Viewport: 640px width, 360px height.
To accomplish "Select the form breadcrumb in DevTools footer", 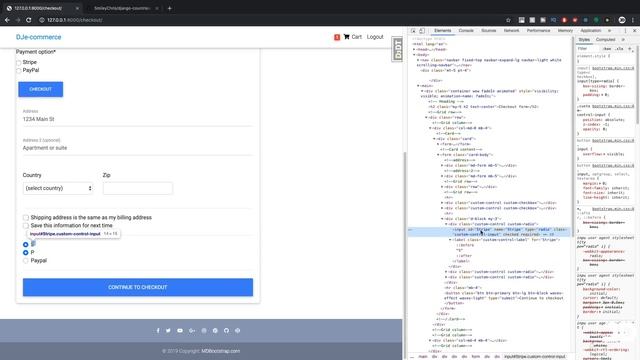I will click(476, 357).
